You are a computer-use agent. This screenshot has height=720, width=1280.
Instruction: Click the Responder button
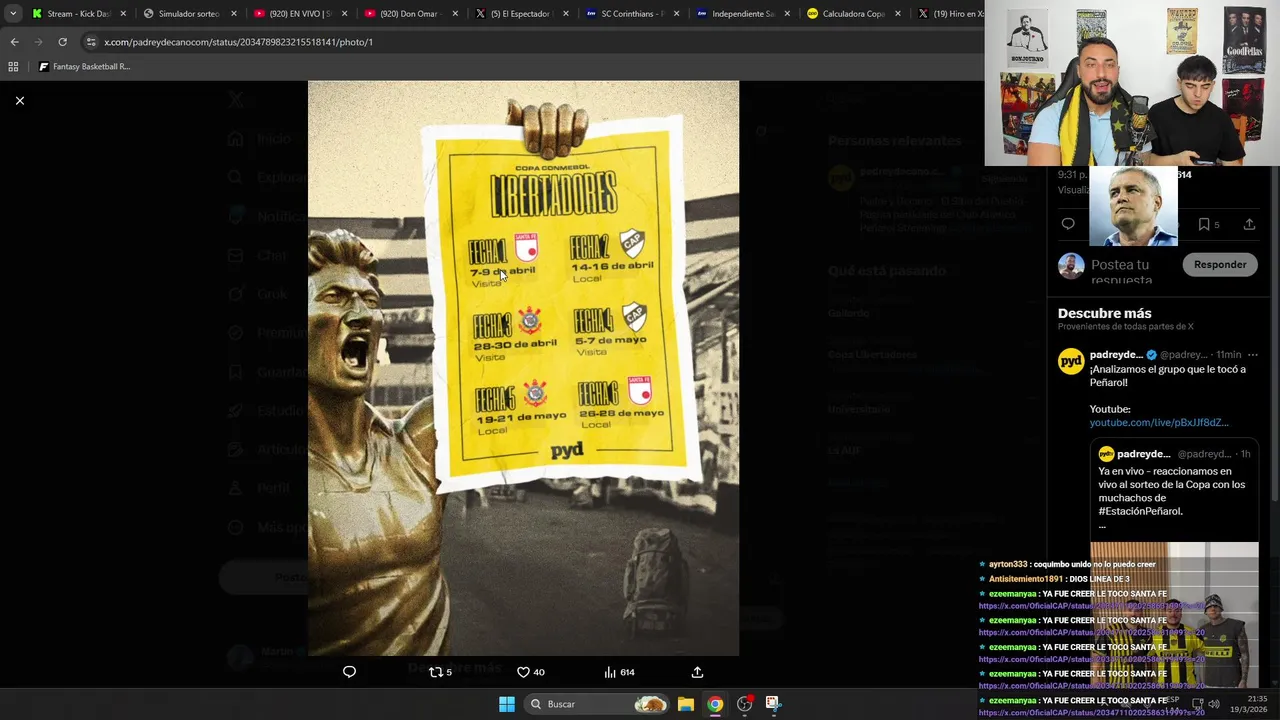(x=1220, y=264)
